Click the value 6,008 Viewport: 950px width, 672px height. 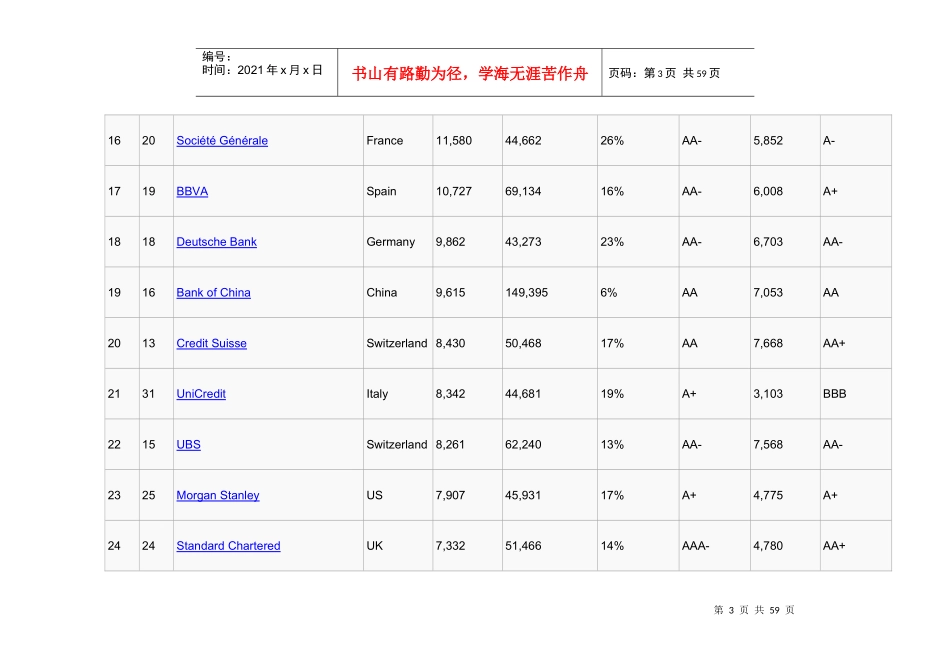point(768,191)
